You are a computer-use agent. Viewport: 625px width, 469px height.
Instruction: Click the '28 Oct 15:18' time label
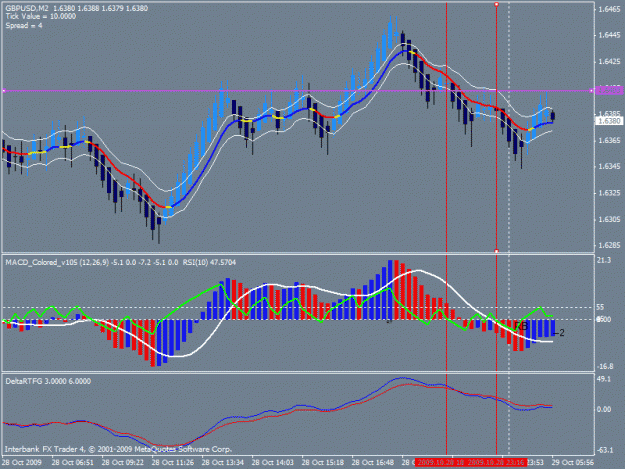coord(323,463)
